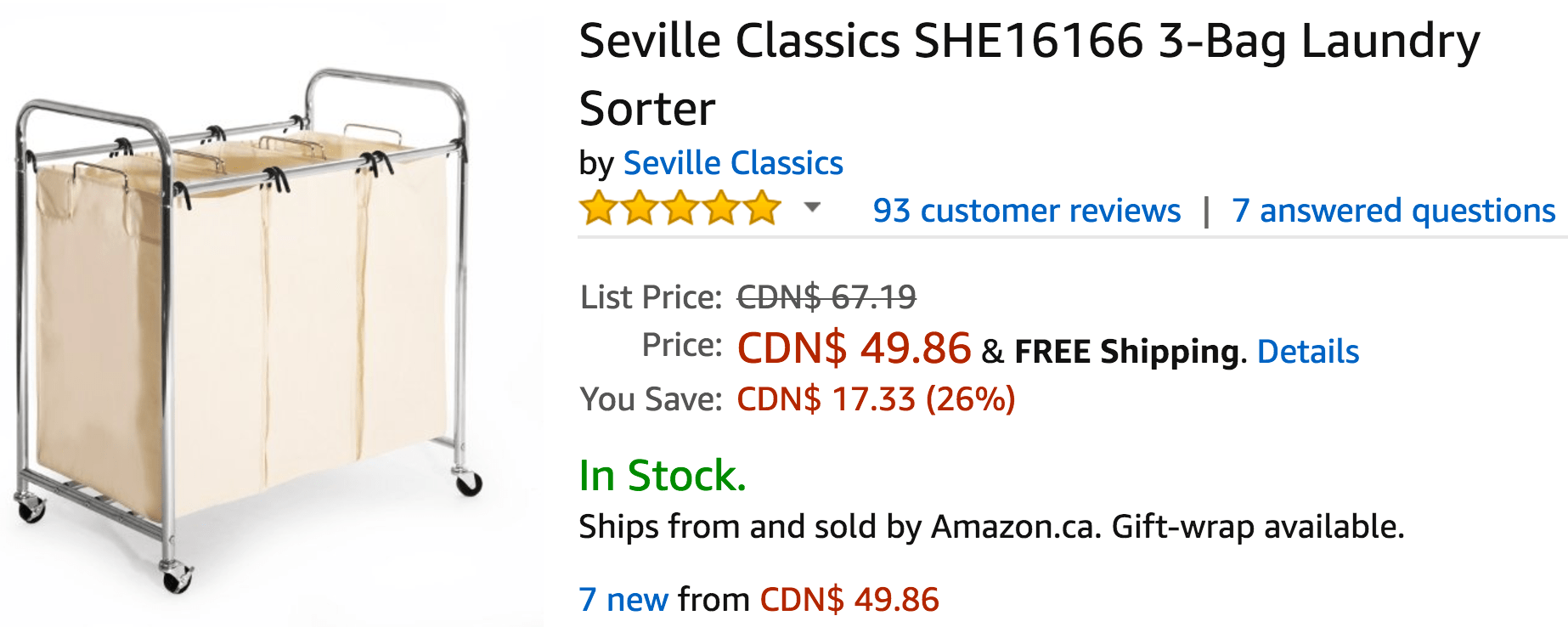Click the 'Ships from and sold by Amazon.ca' text

839,528
